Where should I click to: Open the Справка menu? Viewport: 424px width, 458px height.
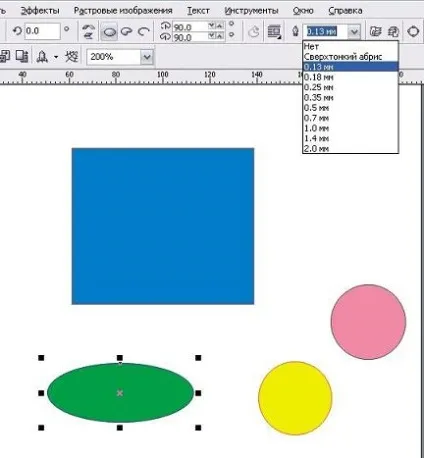345,11
